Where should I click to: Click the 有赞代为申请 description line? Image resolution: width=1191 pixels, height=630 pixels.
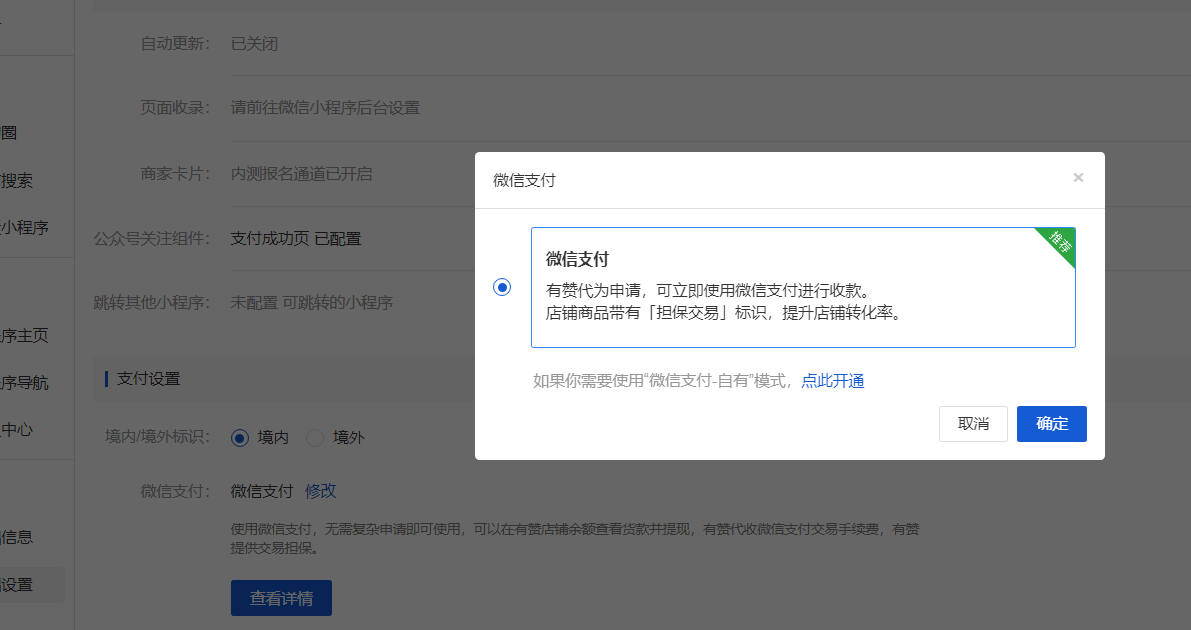pyautogui.click(x=708, y=290)
